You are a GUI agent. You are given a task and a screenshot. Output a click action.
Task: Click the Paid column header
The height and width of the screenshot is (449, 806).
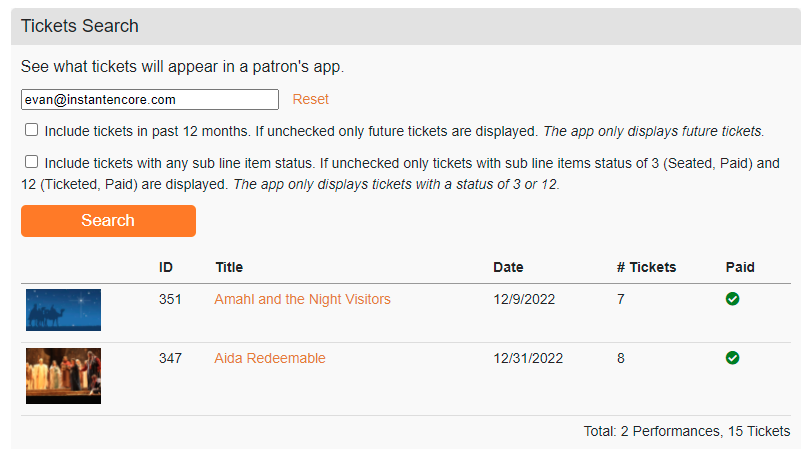coord(740,267)
